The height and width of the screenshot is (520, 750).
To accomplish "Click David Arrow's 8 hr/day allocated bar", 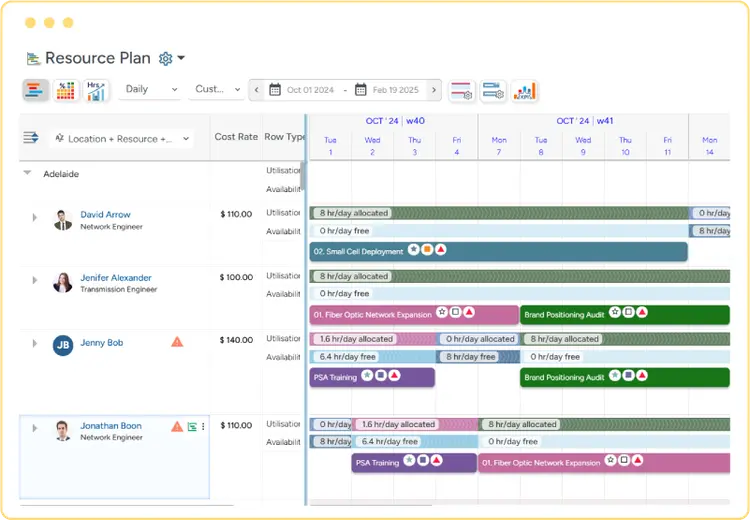I will (499, 213).
